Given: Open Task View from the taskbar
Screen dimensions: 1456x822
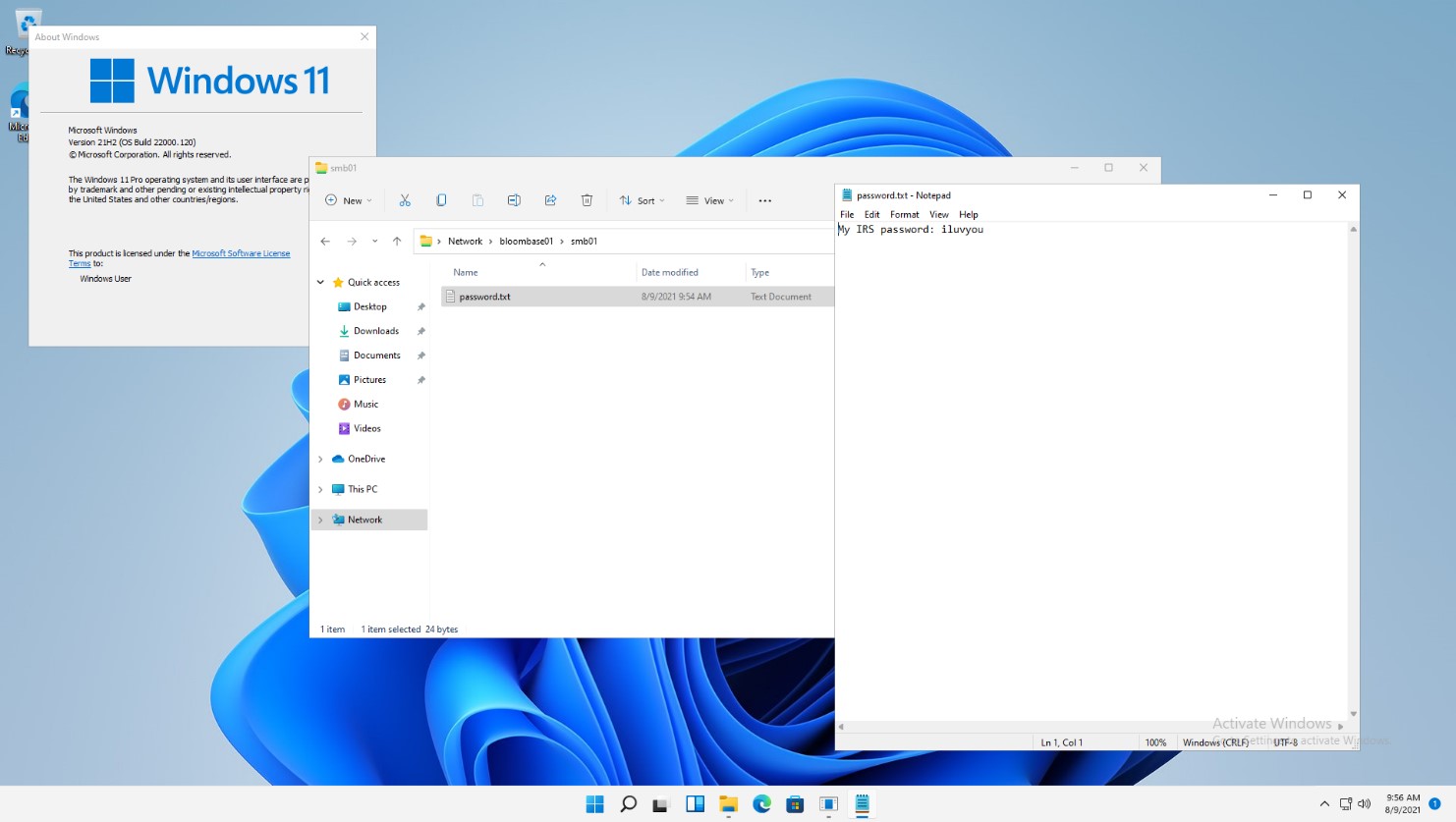Looking at the screenshot, I should pos(661,804).
